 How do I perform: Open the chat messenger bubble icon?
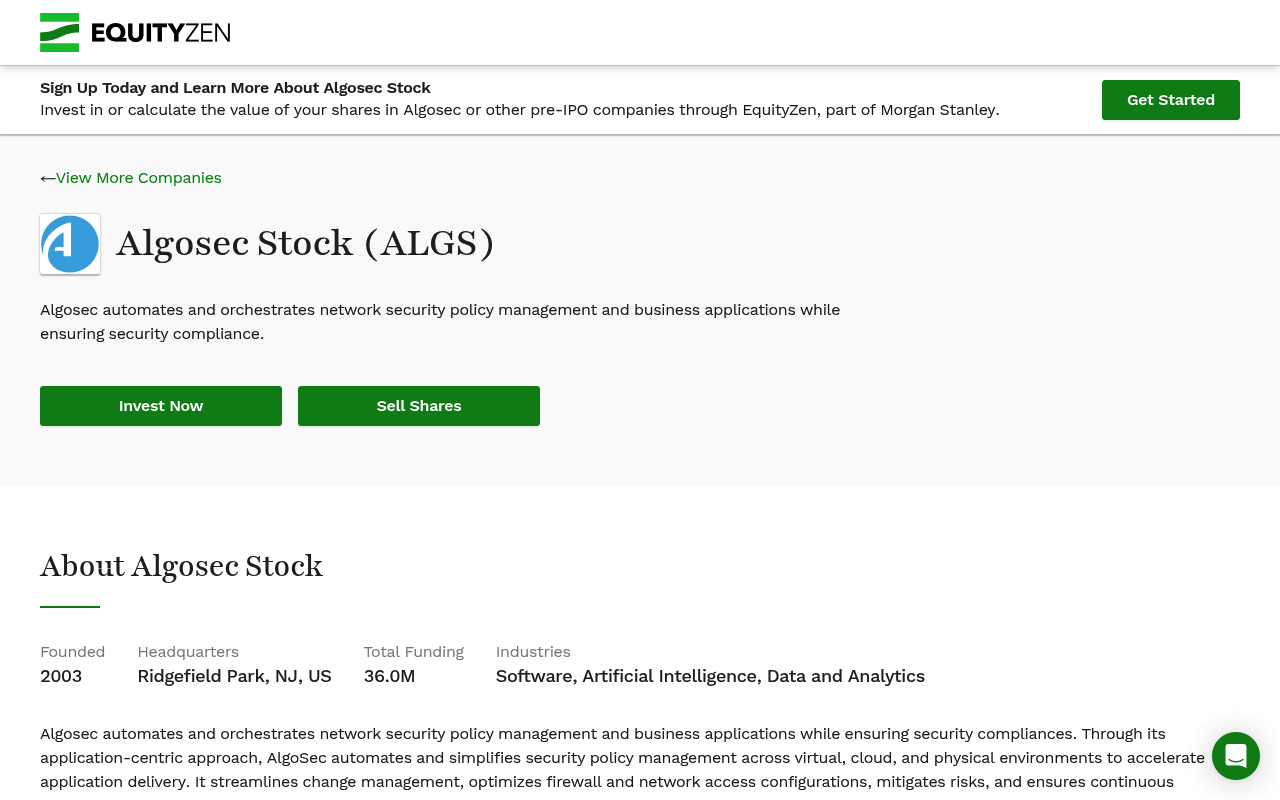coord(1236,756)
